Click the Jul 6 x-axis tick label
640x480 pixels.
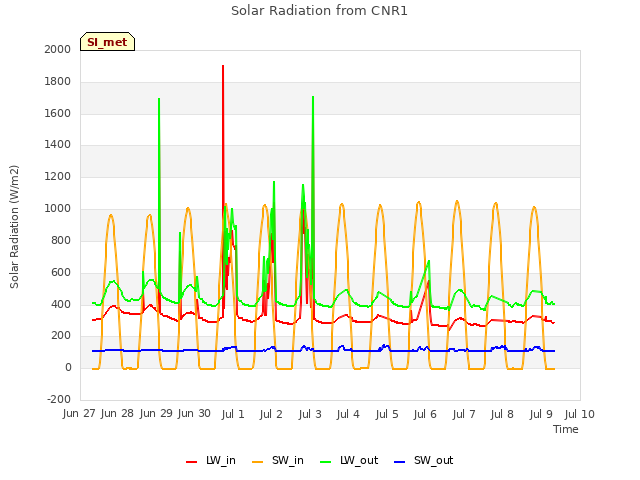point(425,414)
